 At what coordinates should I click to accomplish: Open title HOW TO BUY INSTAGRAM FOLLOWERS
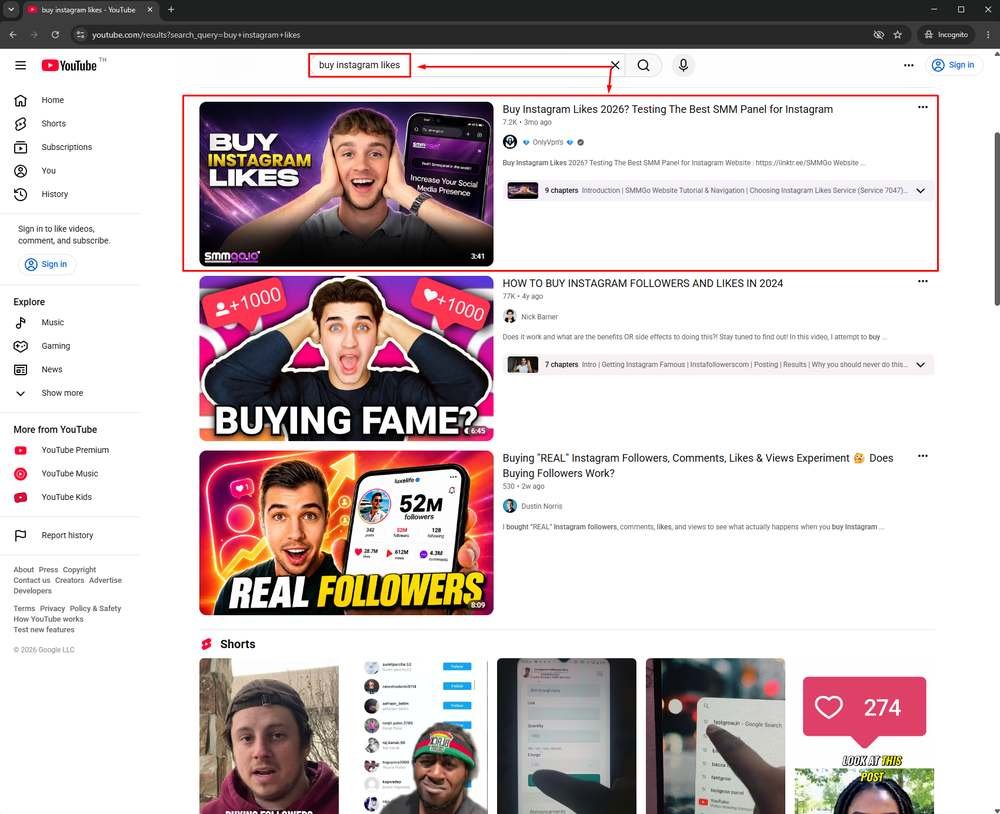pos(643,283)
